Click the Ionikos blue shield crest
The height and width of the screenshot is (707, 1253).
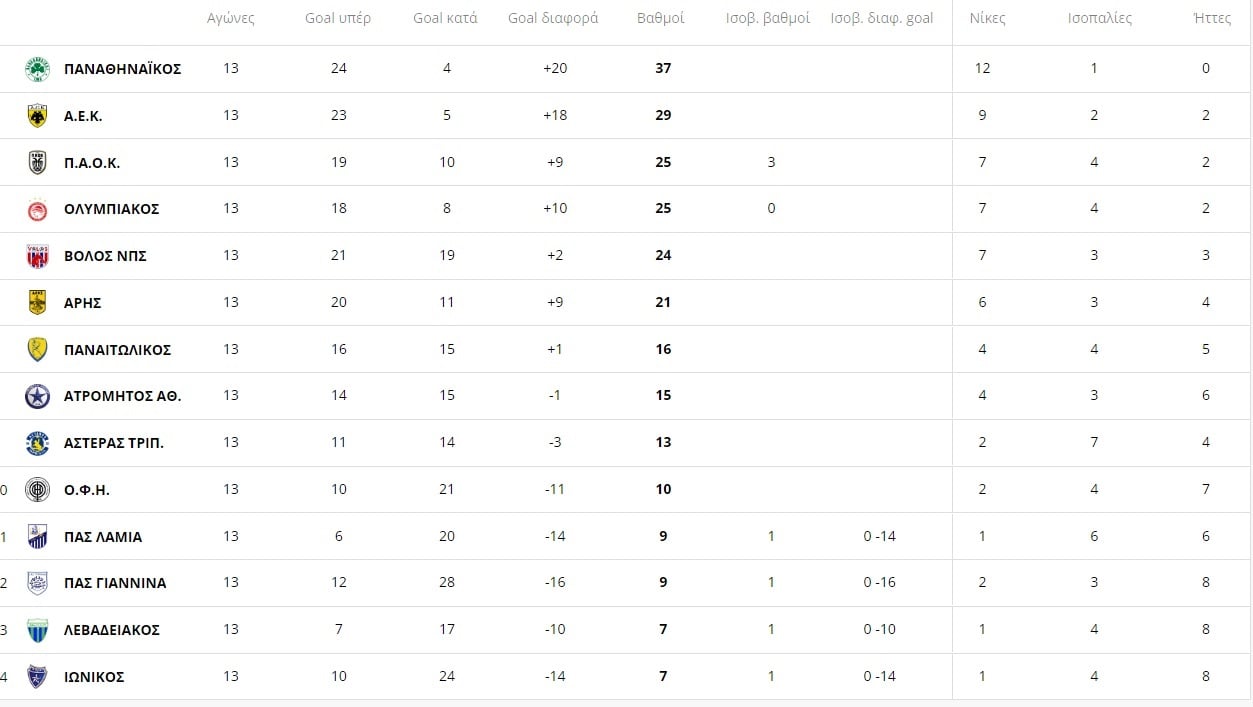37,677
